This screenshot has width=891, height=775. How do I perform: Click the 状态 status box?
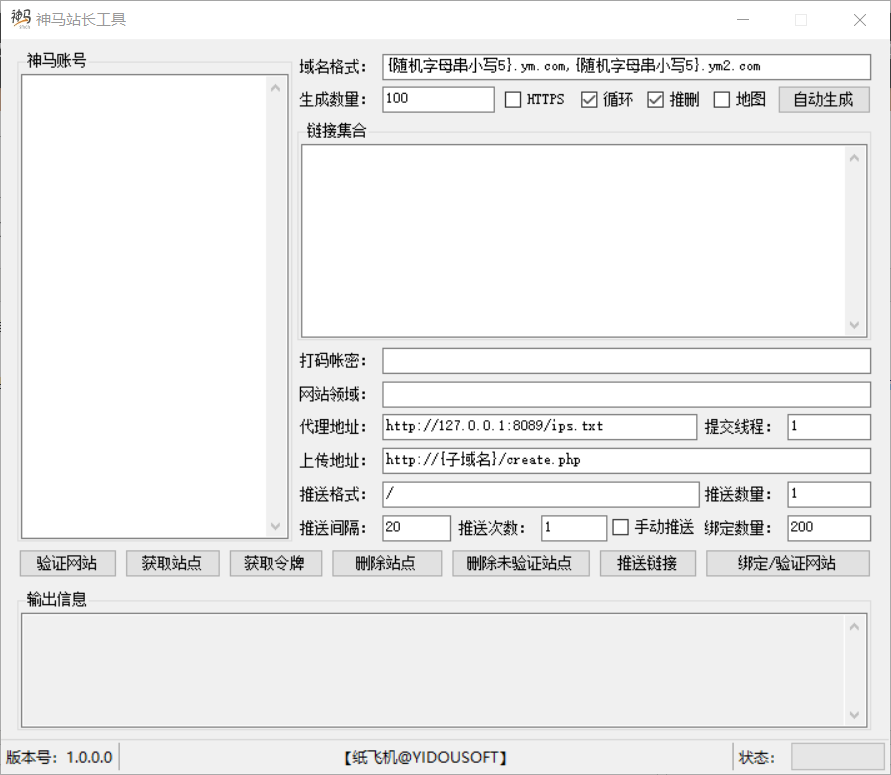[837, 757]
